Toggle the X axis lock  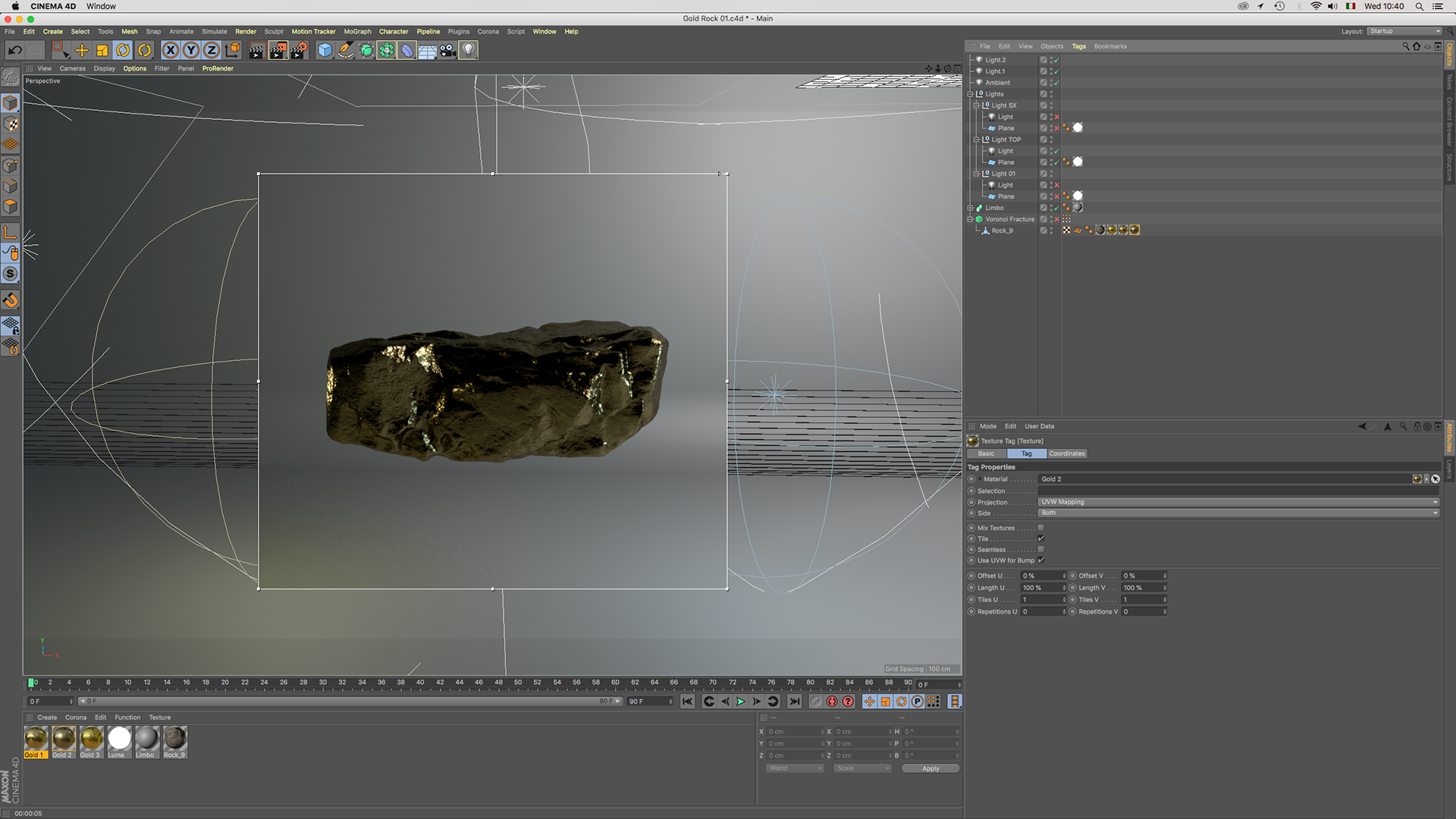[171, 50]
